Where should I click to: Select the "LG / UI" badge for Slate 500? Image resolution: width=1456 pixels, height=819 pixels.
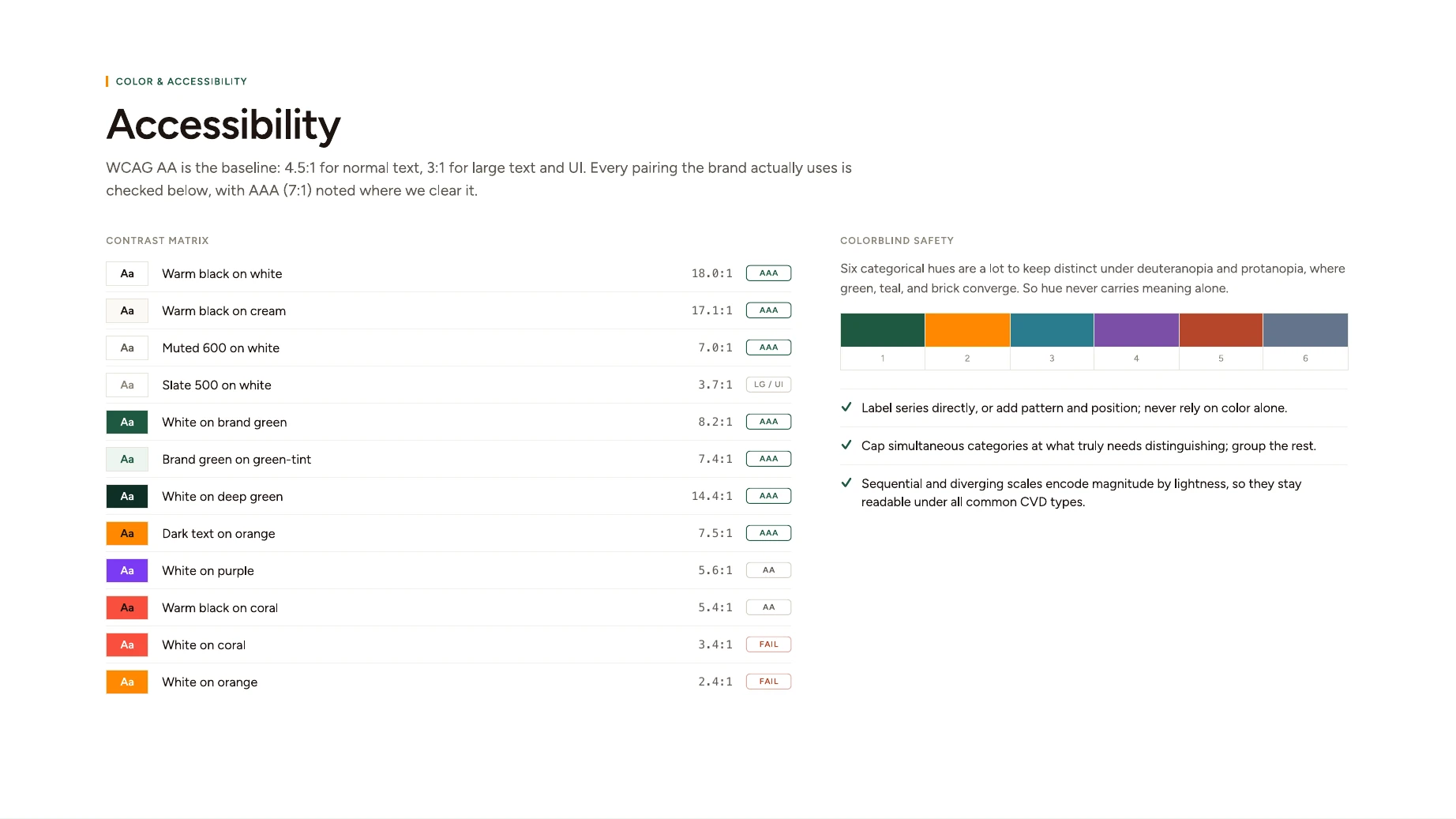768,385
